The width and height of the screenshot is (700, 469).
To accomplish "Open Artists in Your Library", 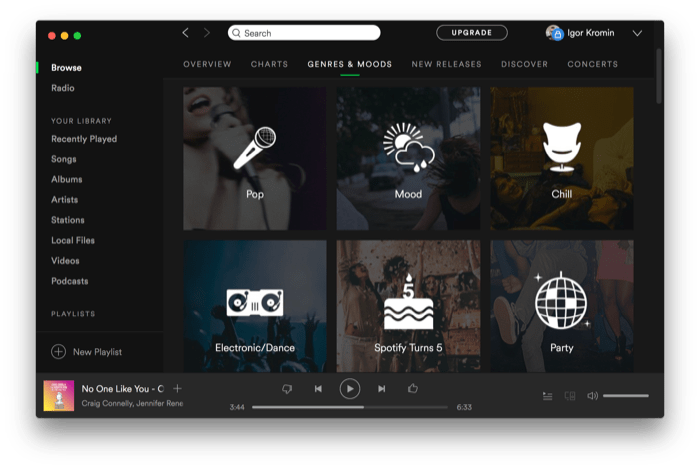I will (x=65, y=199).
